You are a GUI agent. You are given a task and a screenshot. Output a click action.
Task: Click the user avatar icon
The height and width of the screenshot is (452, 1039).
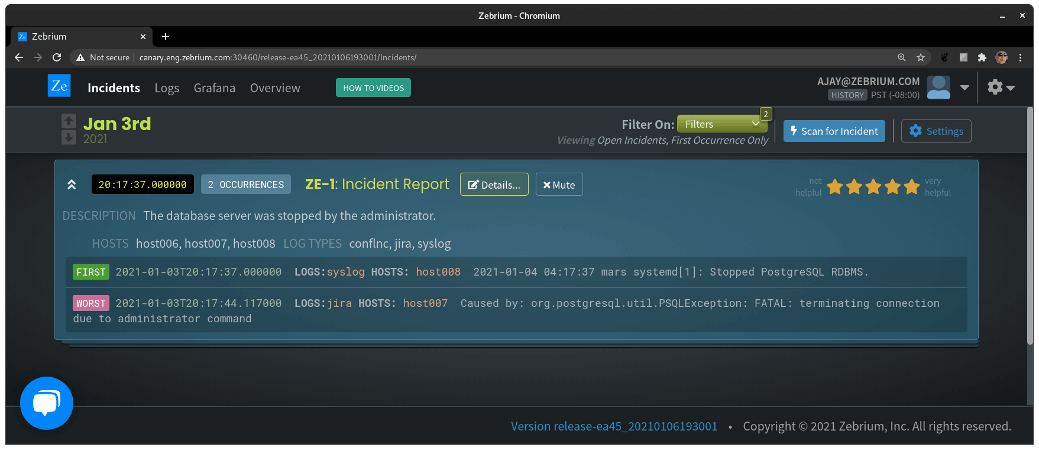click(938, 87)
